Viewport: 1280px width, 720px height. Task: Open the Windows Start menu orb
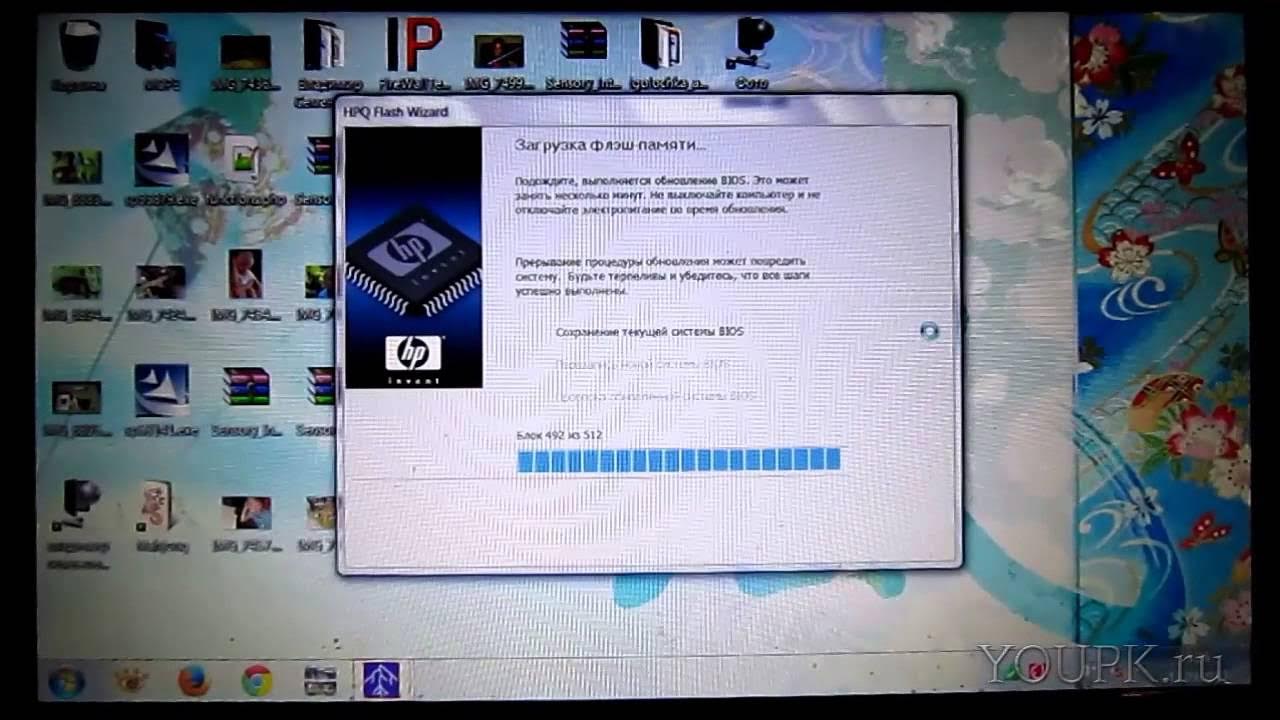coord(67,682)
